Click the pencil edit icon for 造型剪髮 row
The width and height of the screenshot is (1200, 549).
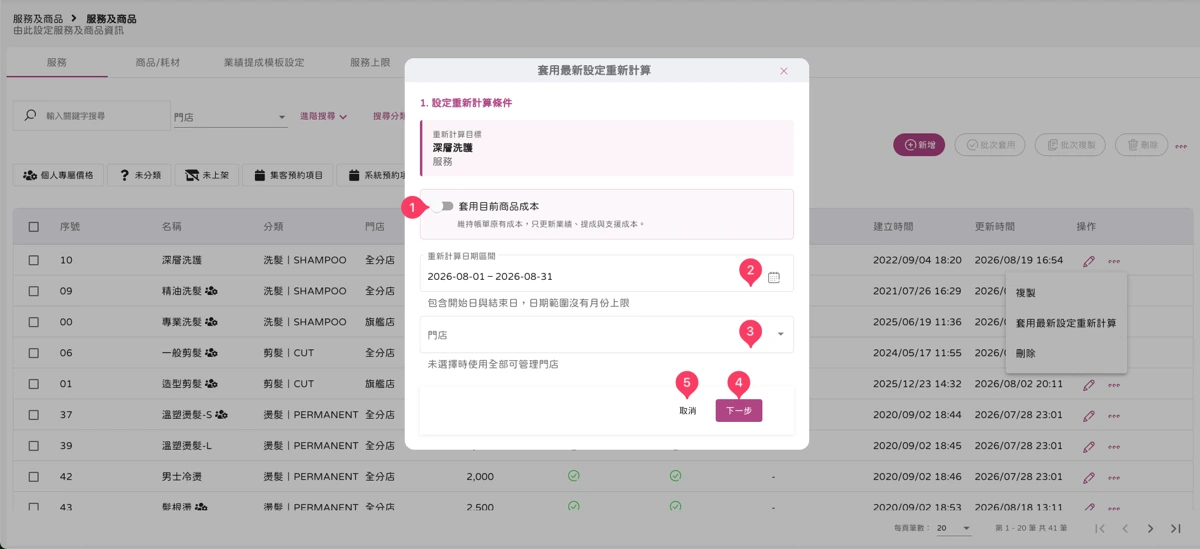click(x=1089, y=384)
